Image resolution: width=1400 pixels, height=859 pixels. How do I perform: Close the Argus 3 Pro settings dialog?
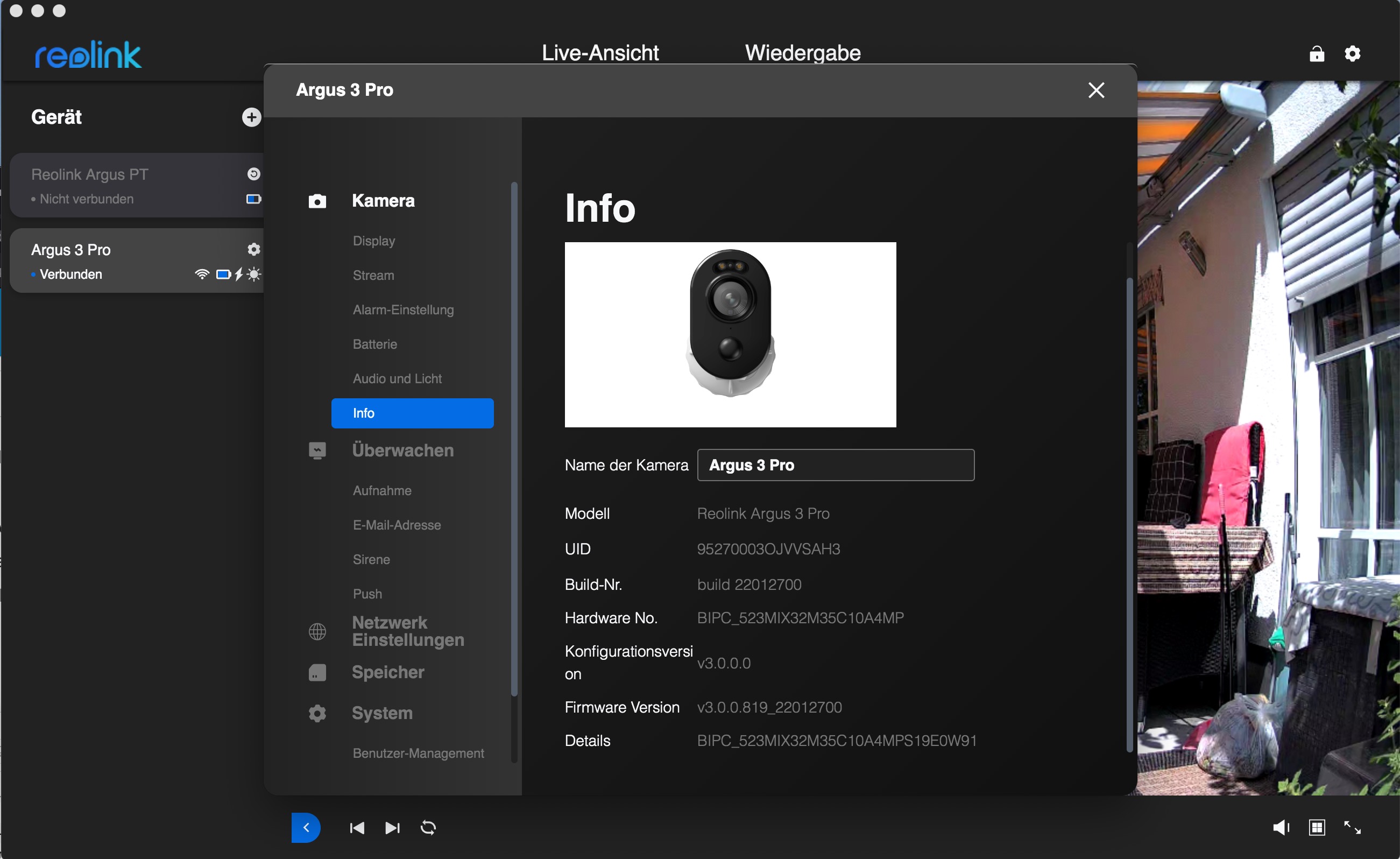[x=1096, y=90]
